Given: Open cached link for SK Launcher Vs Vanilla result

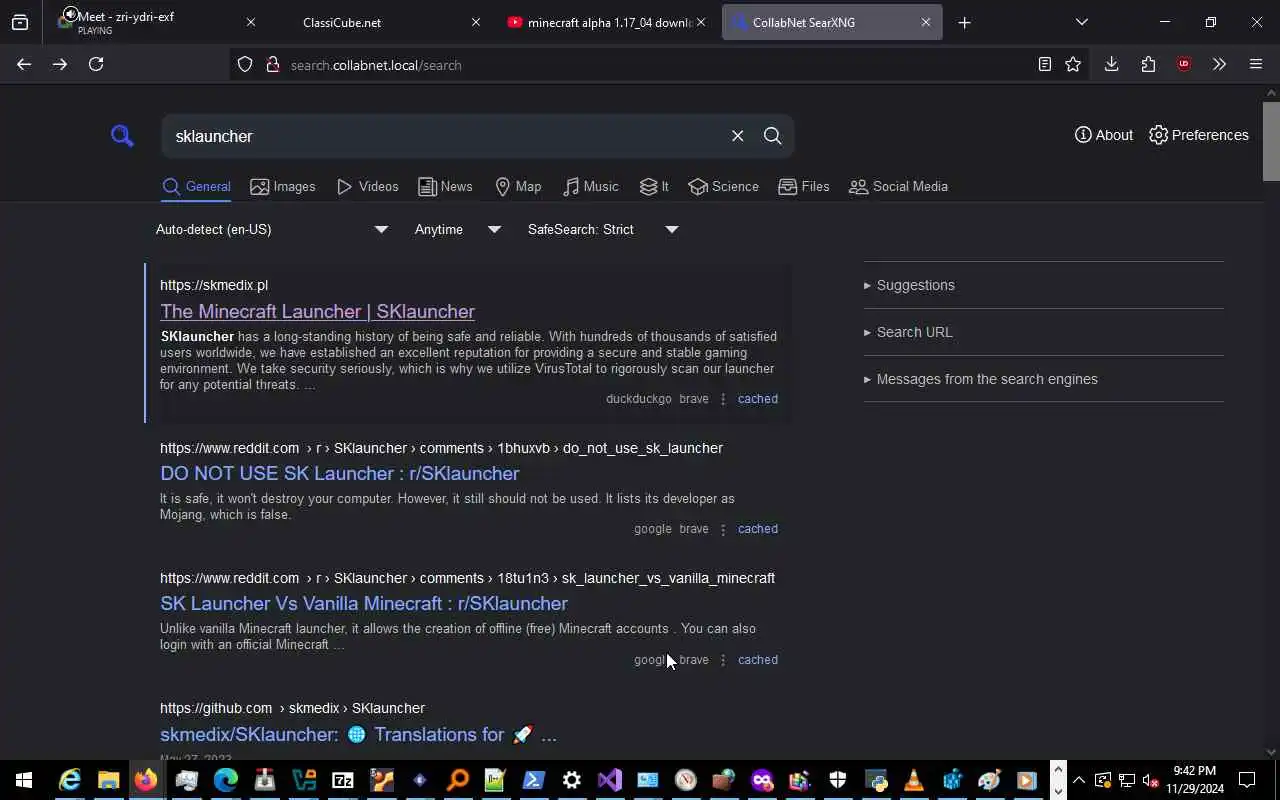Looking at the screenshot, I should 758,660.
